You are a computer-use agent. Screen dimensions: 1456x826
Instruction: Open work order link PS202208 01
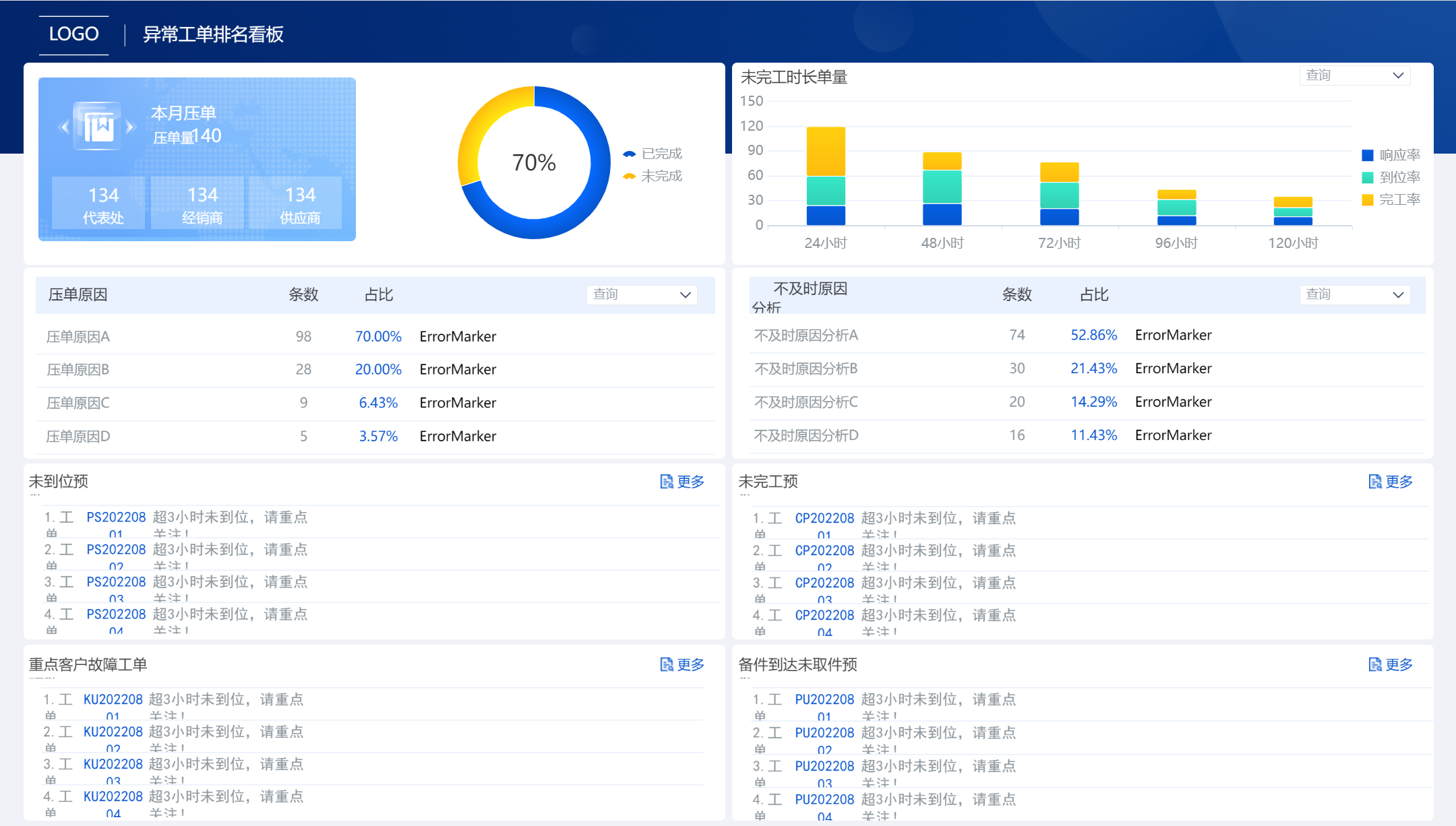(116, 517)
